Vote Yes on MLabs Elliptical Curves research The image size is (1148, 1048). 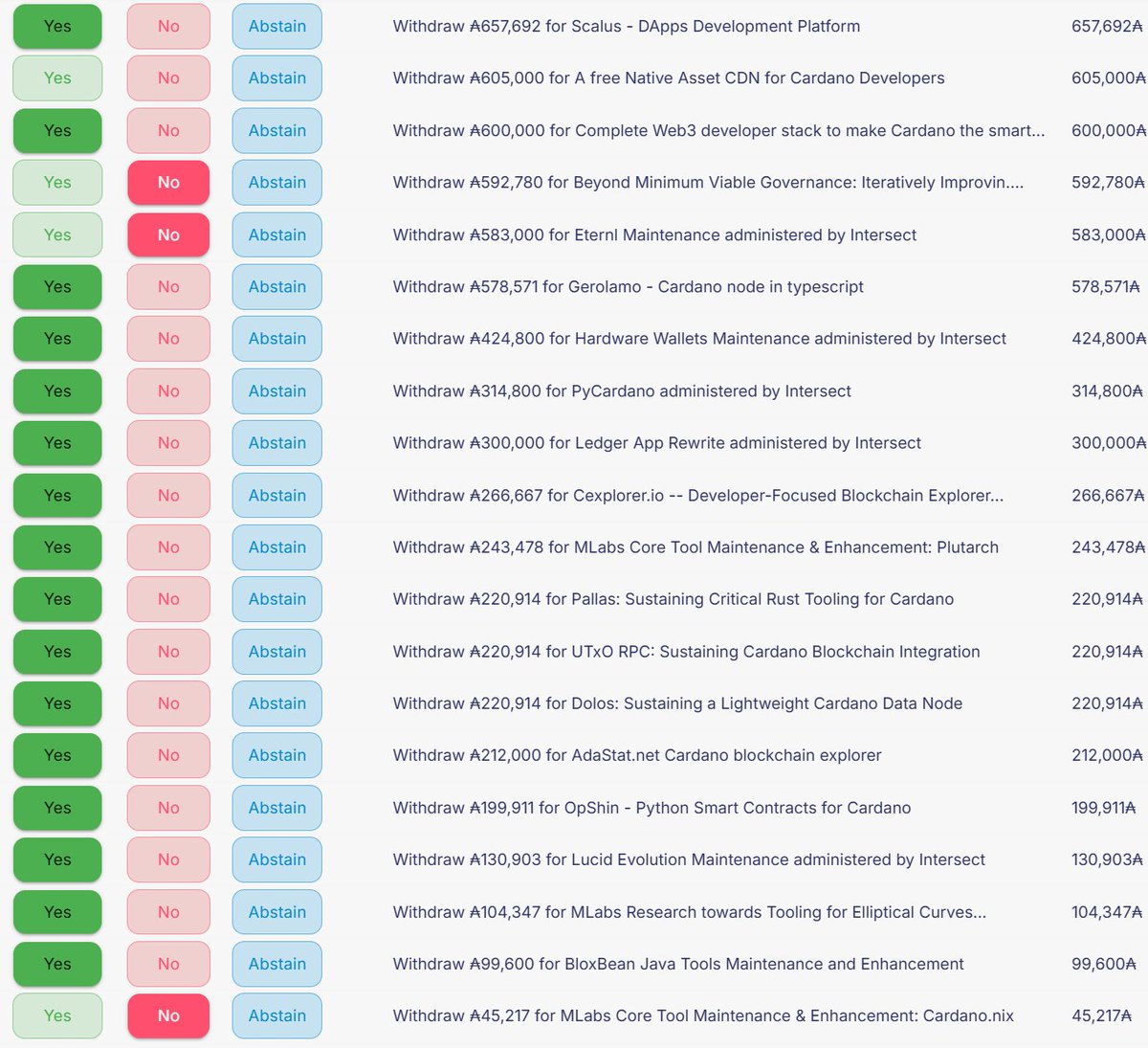pyautogui.click(x=57, y=912)
